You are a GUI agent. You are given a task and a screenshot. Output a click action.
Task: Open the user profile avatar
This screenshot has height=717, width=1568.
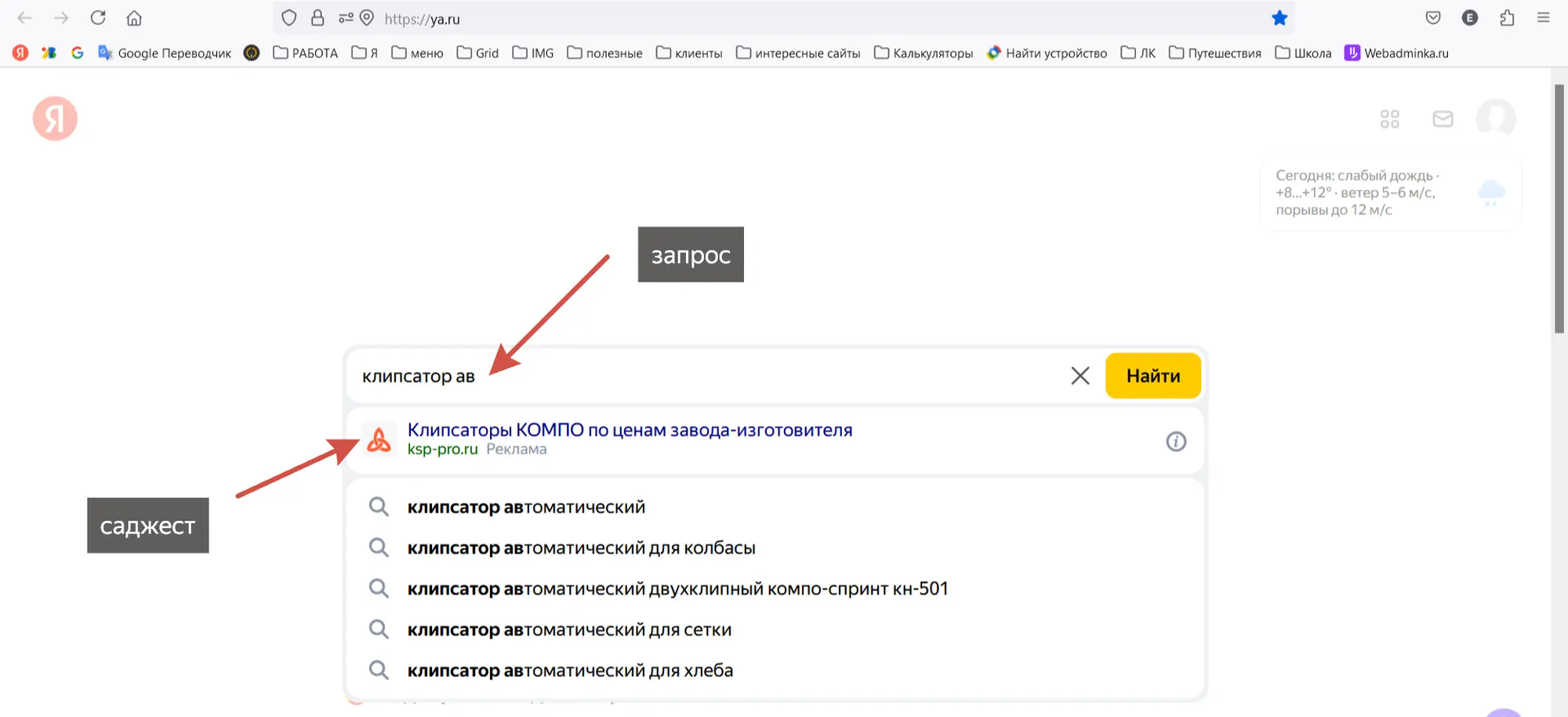point(1495,119)
